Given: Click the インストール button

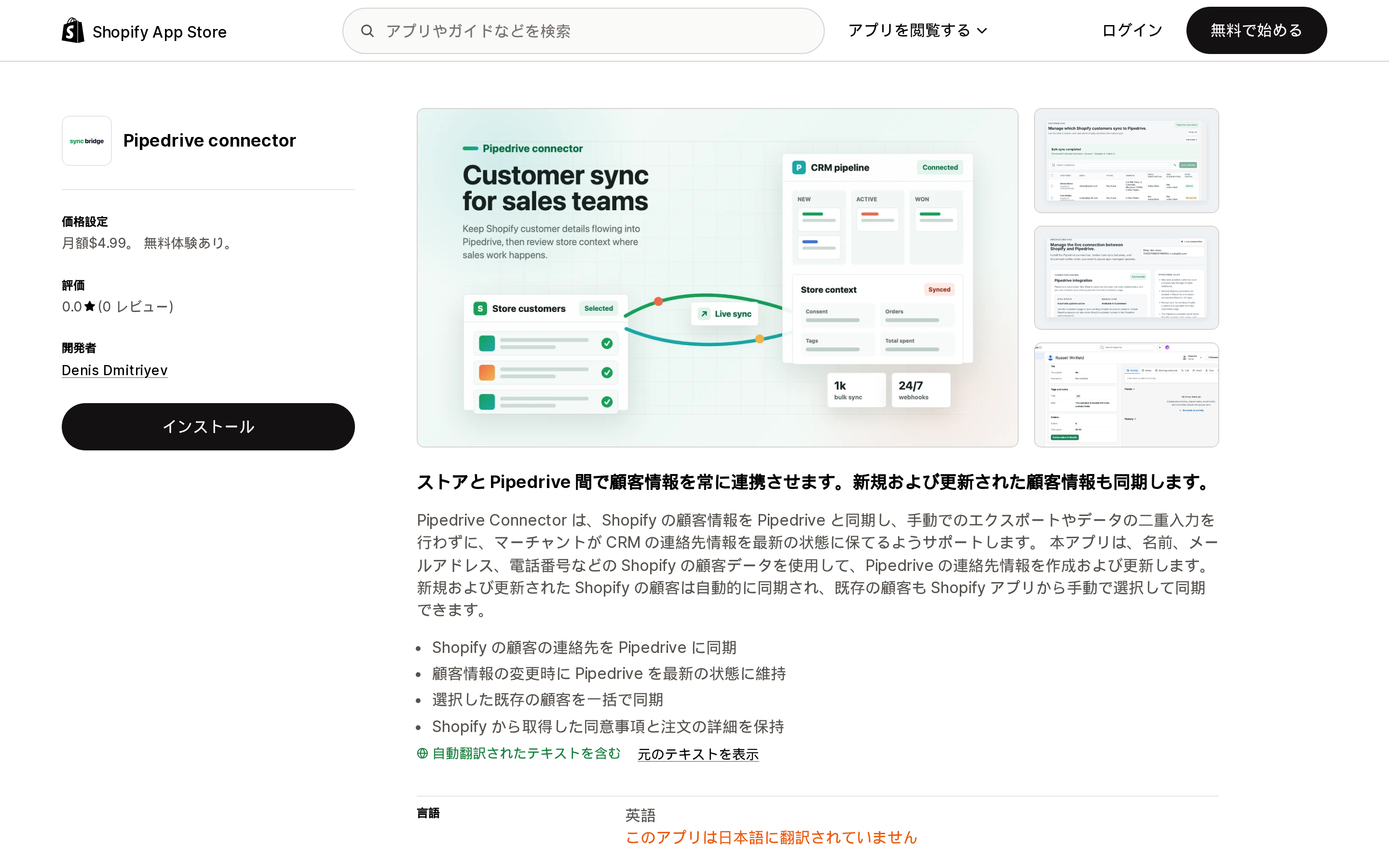Looking at the screenshot, I should click(x=208, y=427).
